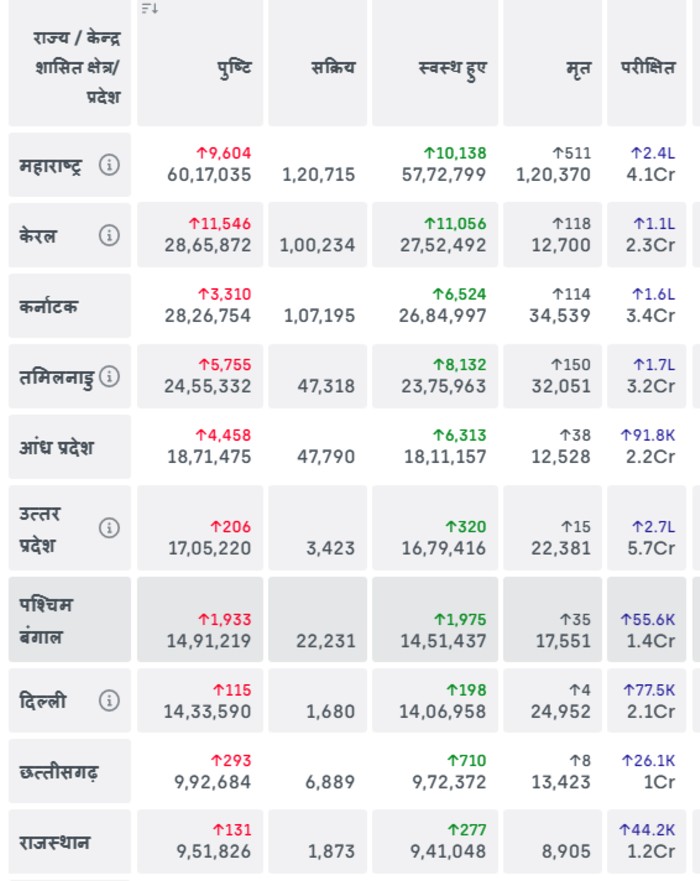Viewport: 700px width, 881px height.
Task: Click महाराष्ट्र confirmed count 60,17,035
Action: pos(209,175)
